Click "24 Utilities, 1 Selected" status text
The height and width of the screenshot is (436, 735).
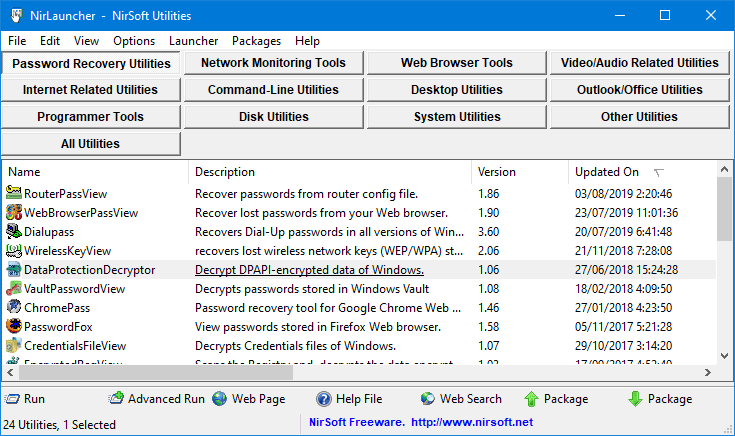pos(60,425)
